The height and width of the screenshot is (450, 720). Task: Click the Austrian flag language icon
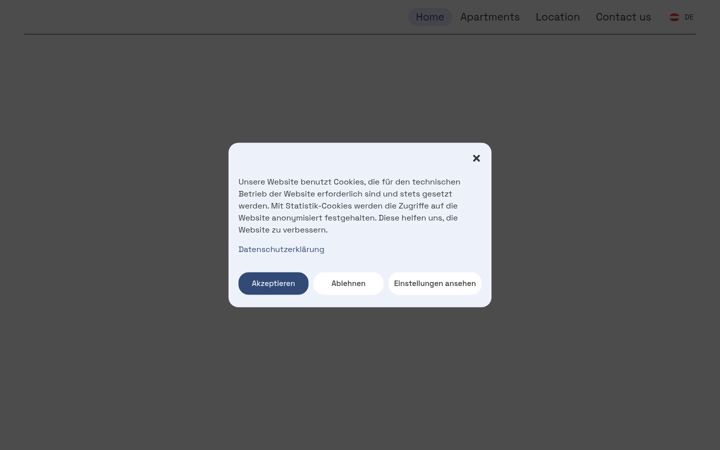click(674, 17)
